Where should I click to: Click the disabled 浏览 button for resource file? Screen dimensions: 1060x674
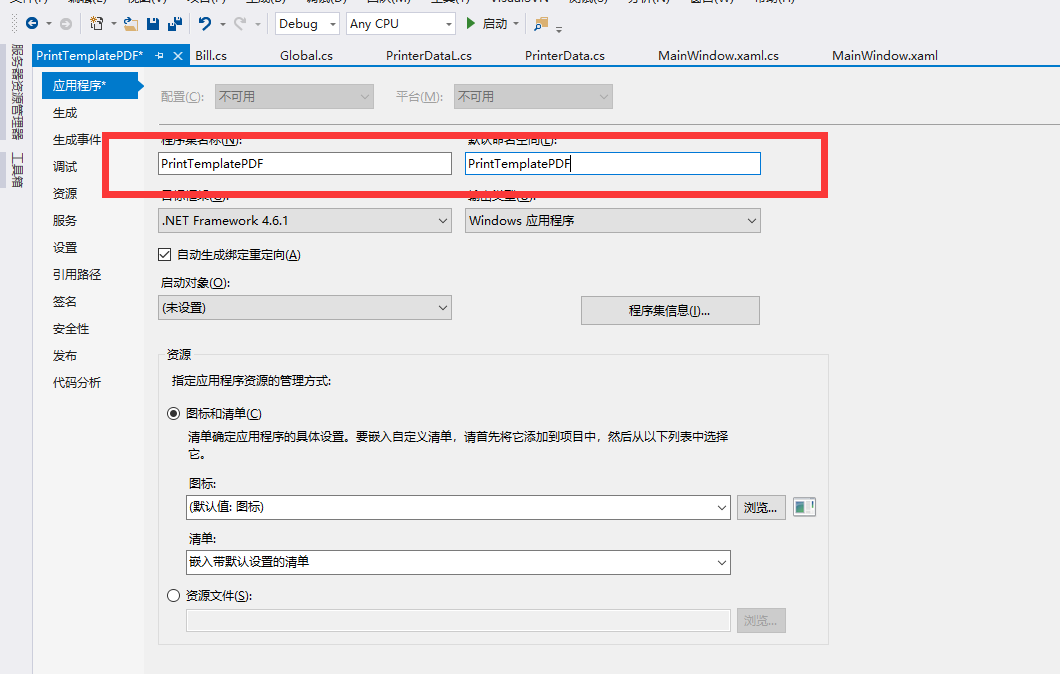[761, 621]
